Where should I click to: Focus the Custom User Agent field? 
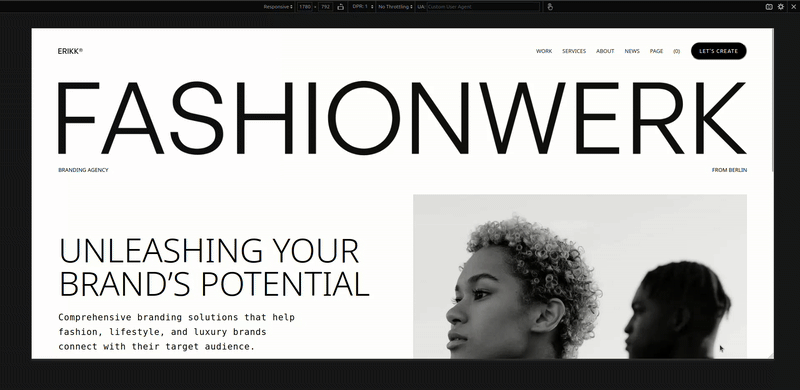483,7
